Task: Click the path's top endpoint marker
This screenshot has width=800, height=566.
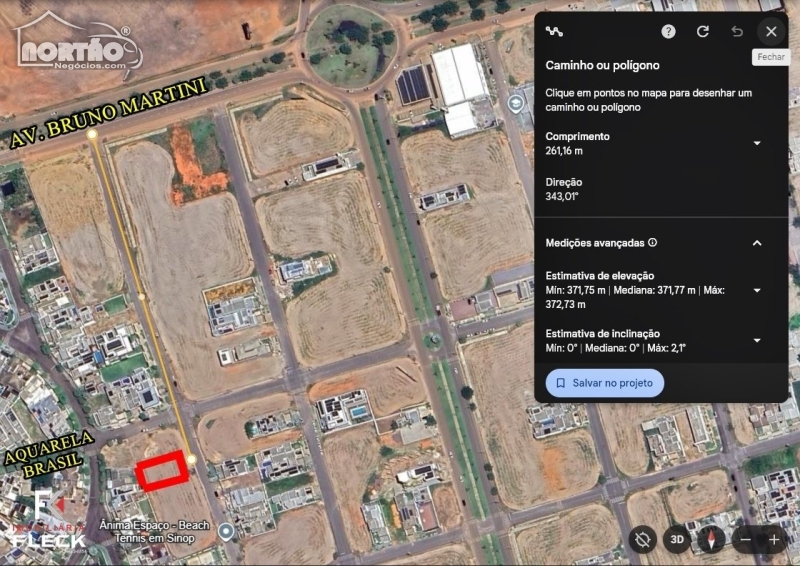Action: pyautogui.click(x=92, y=135)
